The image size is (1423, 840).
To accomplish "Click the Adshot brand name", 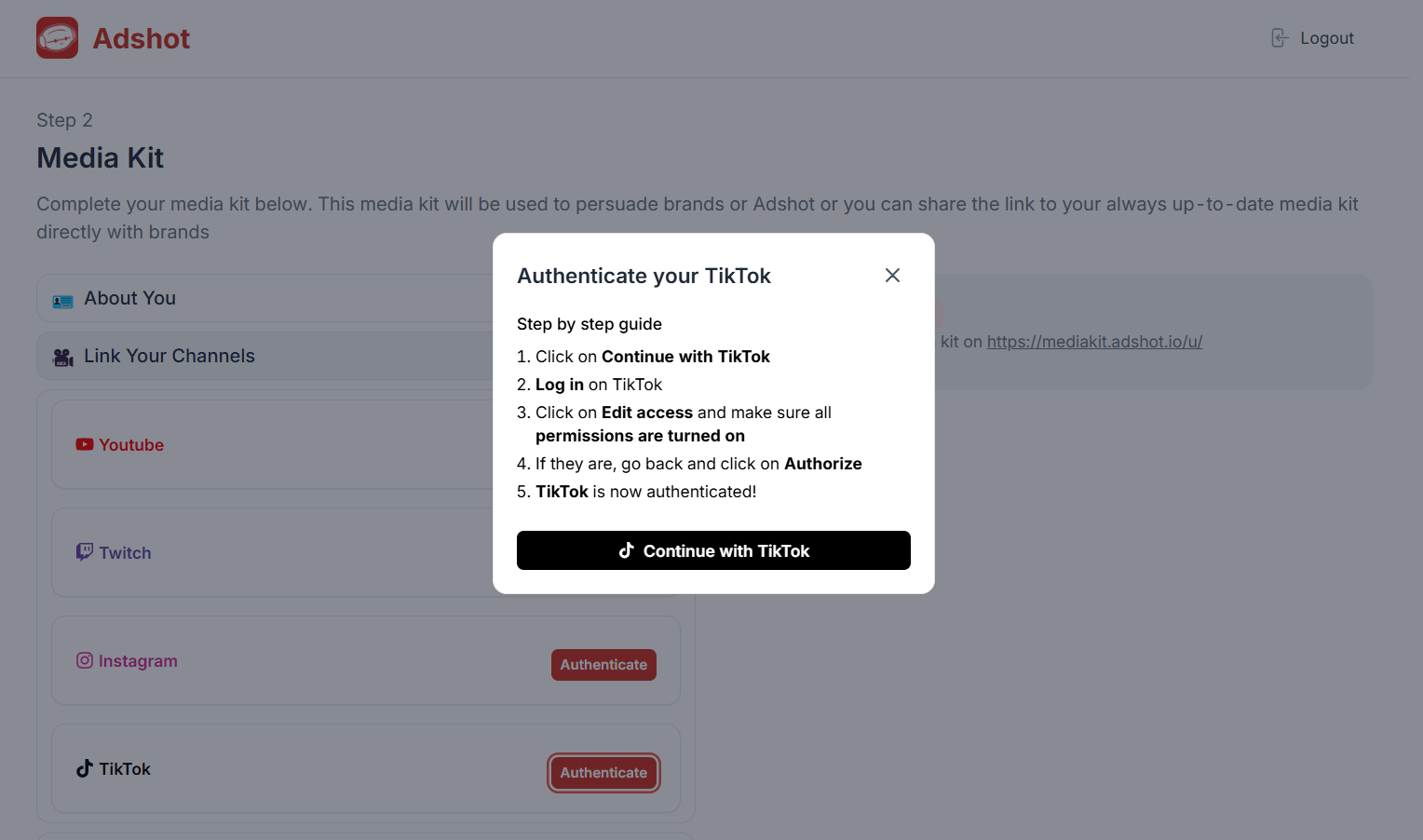I will tap(142, 38).
